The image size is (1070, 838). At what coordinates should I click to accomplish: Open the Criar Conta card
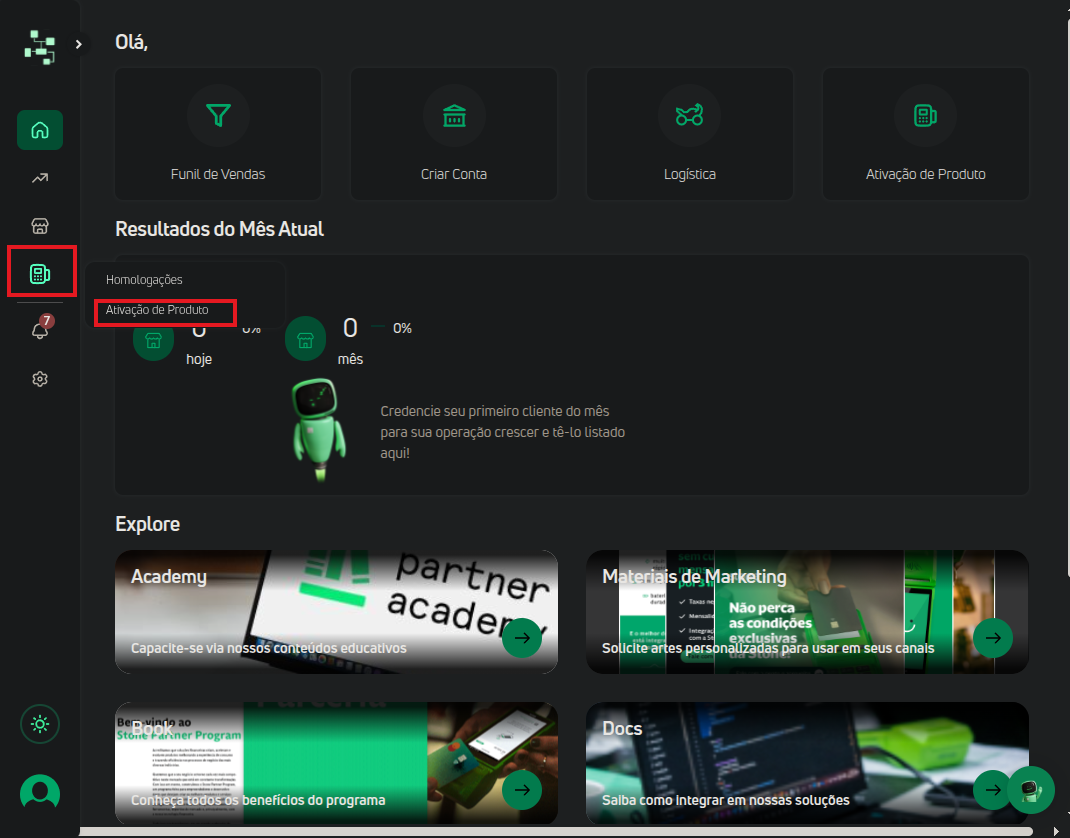454,134
